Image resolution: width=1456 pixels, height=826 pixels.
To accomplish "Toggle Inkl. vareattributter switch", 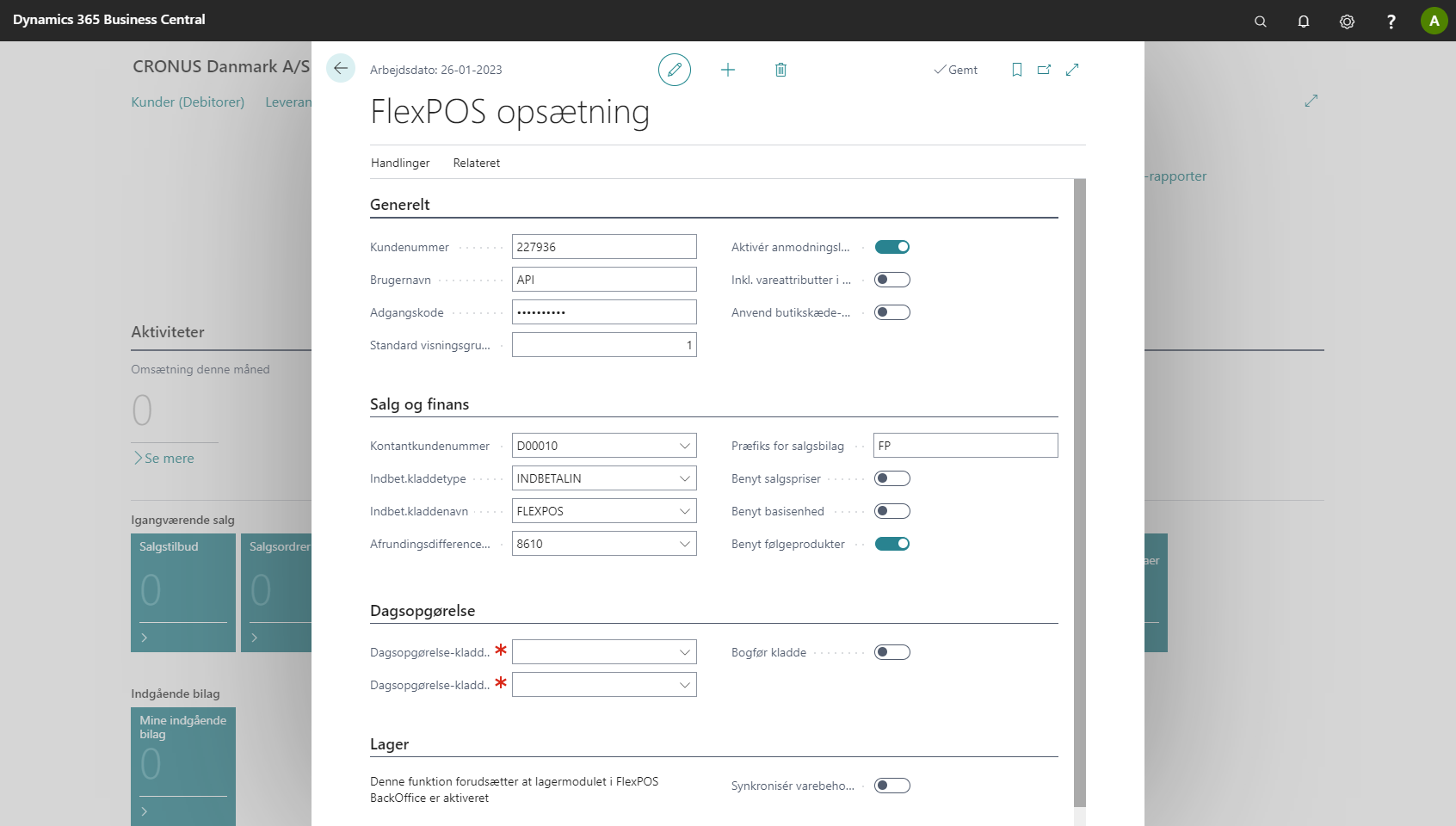I will (892, 280).
